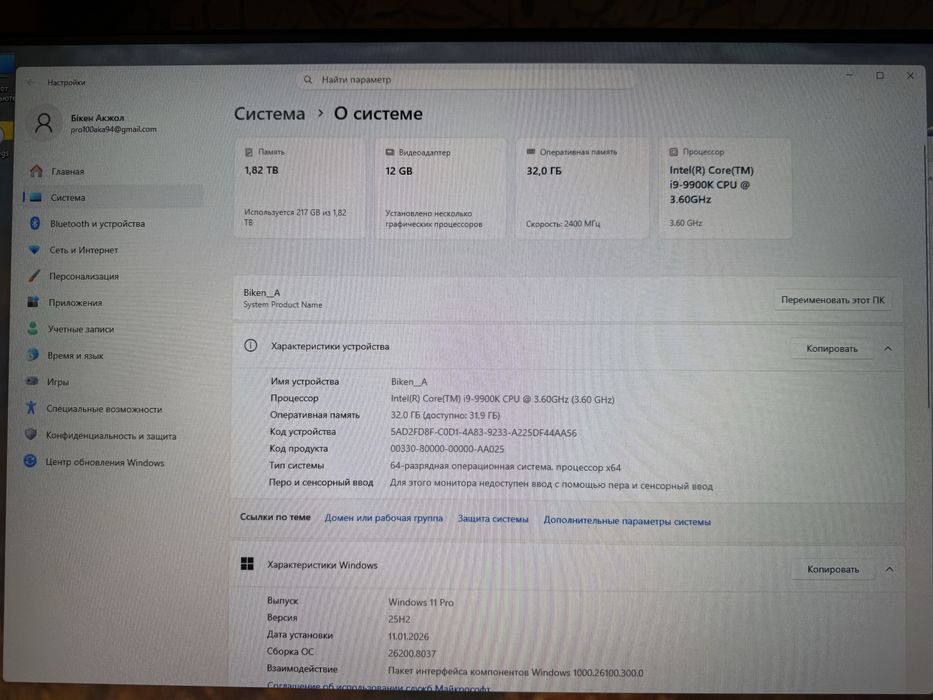Click Система in the breadcrumb

point(269,113)
